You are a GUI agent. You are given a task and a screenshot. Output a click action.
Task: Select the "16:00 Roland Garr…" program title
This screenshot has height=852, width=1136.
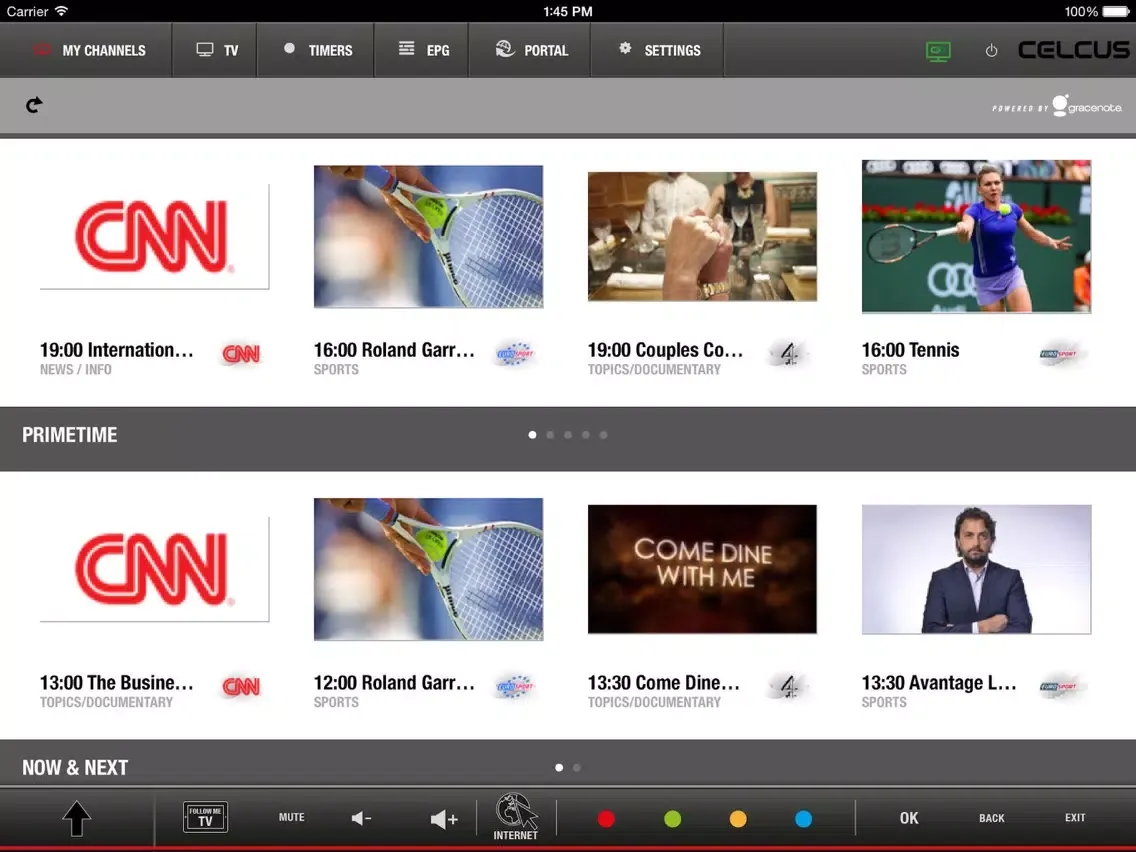[394, 350]
